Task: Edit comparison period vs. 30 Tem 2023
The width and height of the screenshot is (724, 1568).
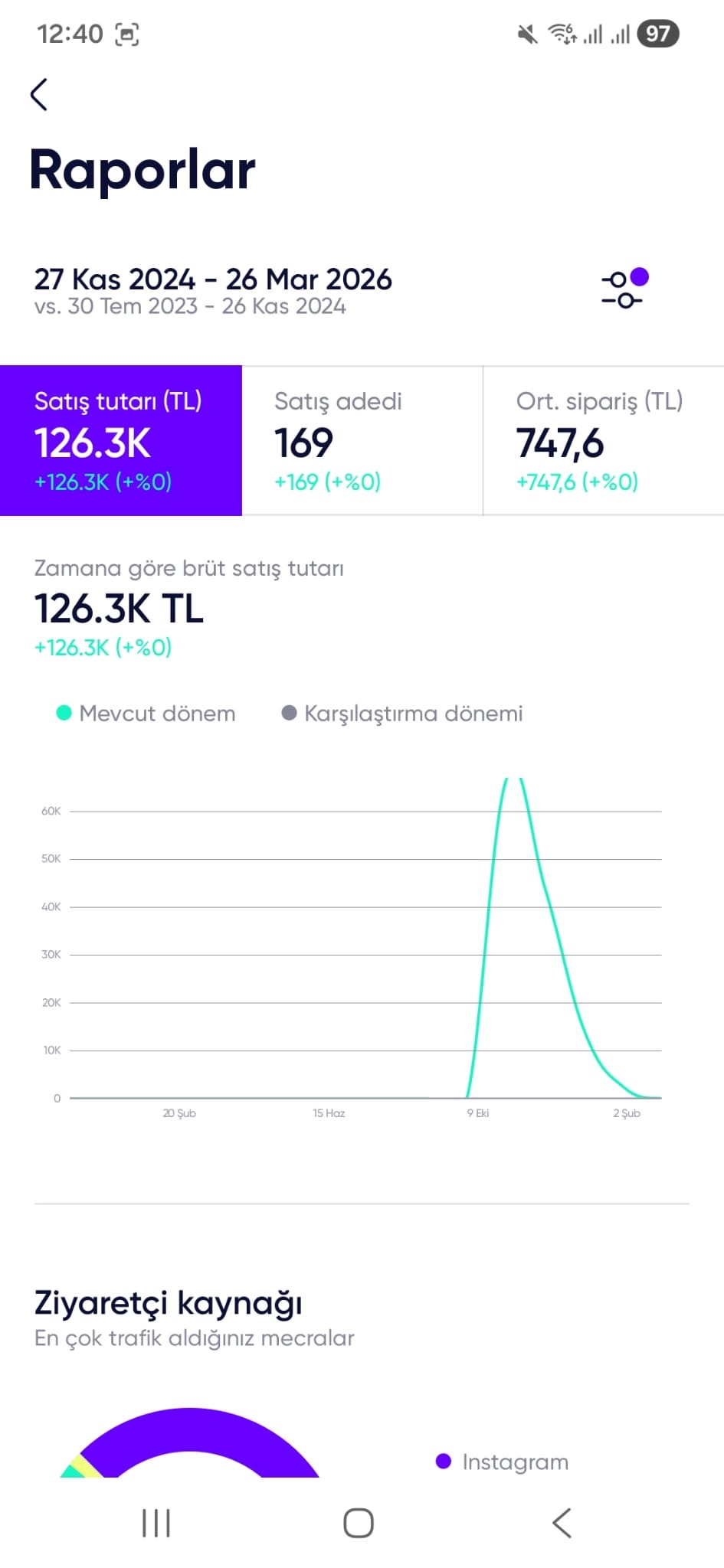Action: (190, 306)
